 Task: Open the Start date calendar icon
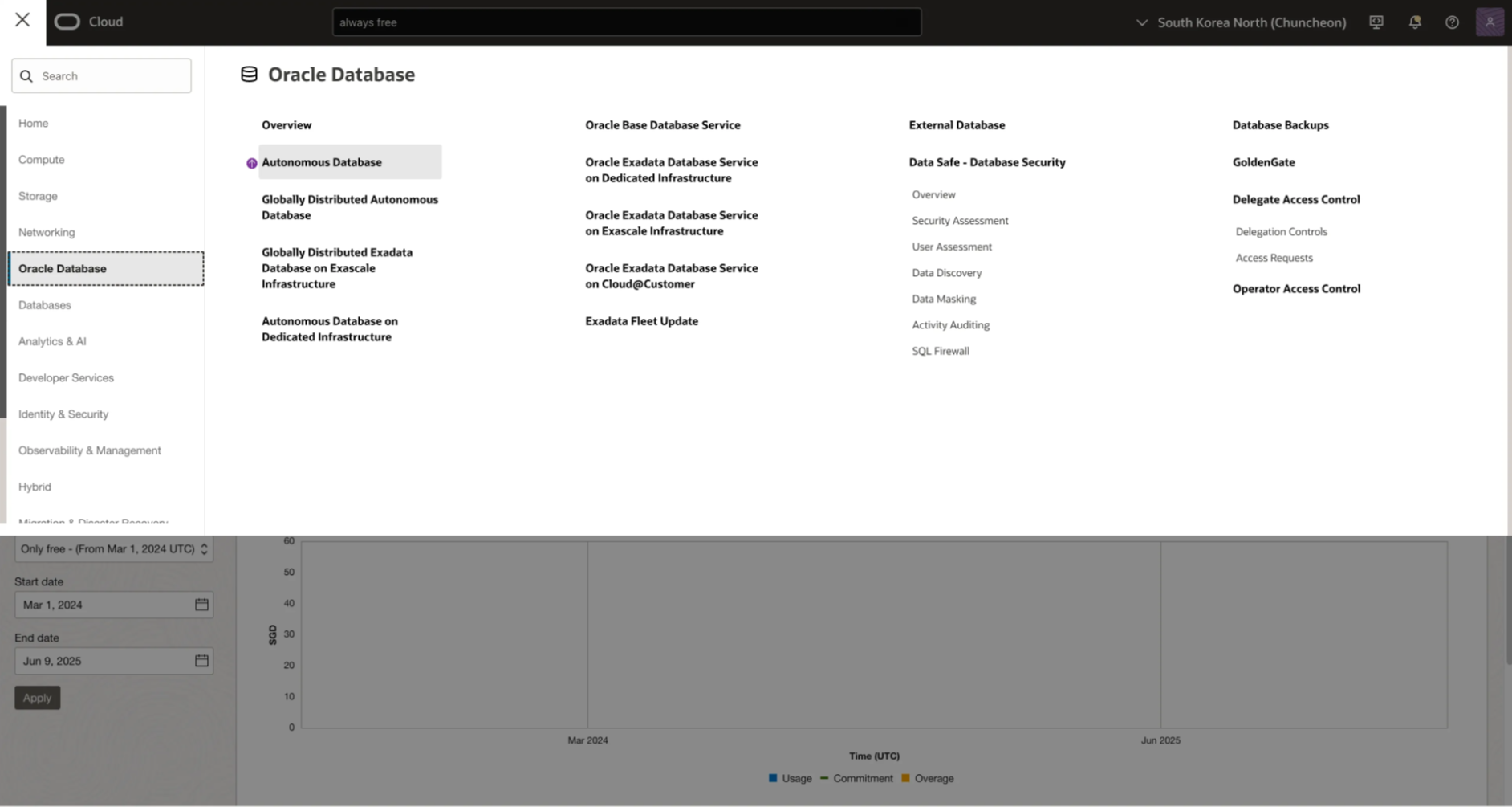(x=201, y=605)
